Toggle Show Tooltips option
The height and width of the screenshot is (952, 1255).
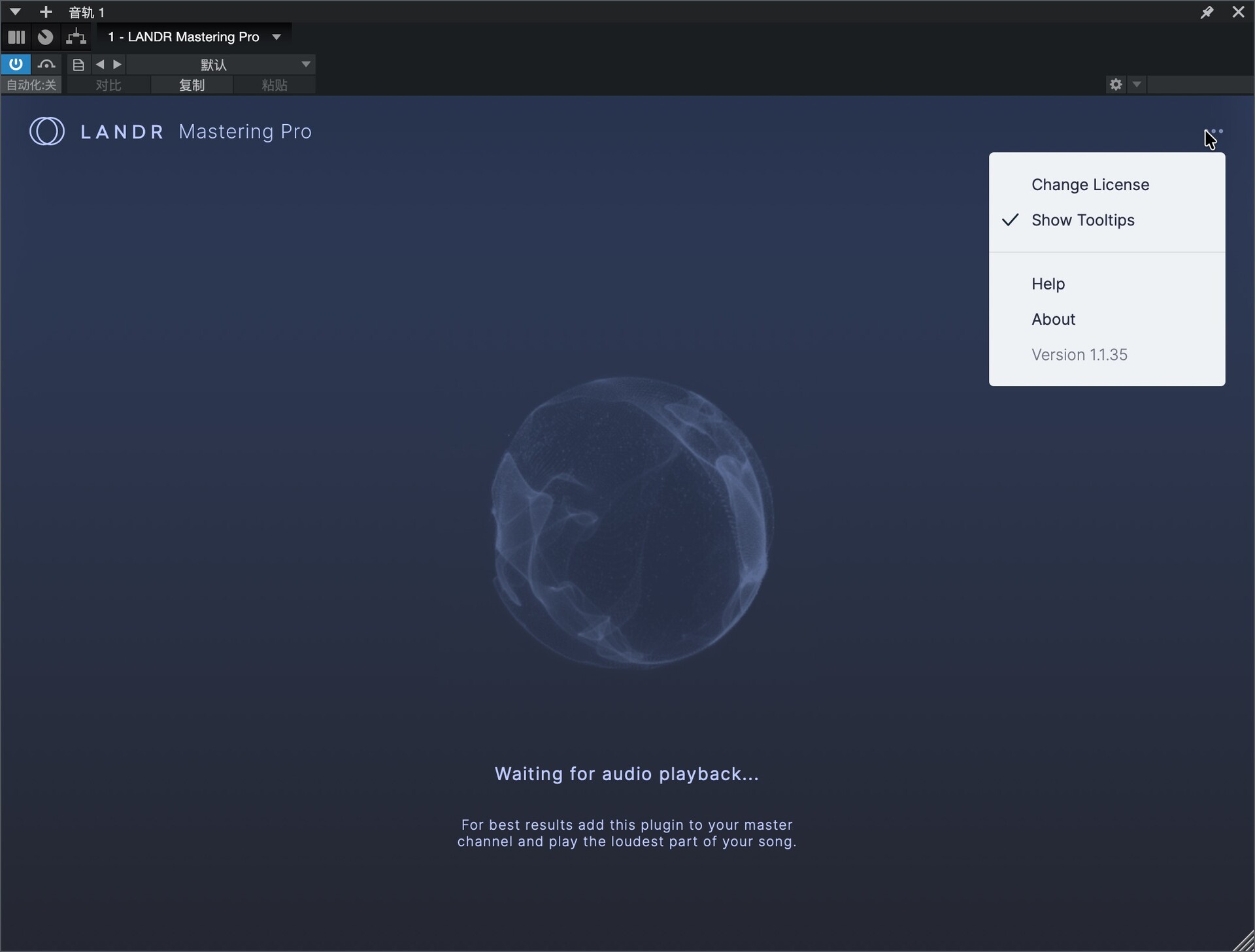pos(1082,220)
